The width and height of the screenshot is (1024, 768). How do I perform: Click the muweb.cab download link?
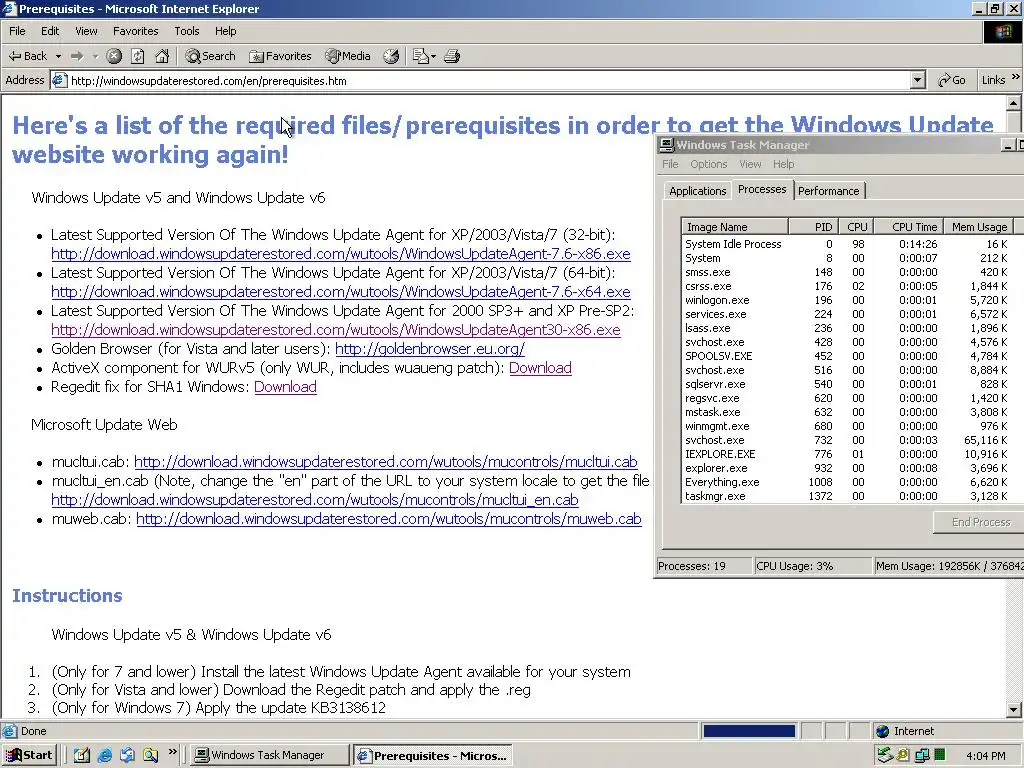click(389, 519)
